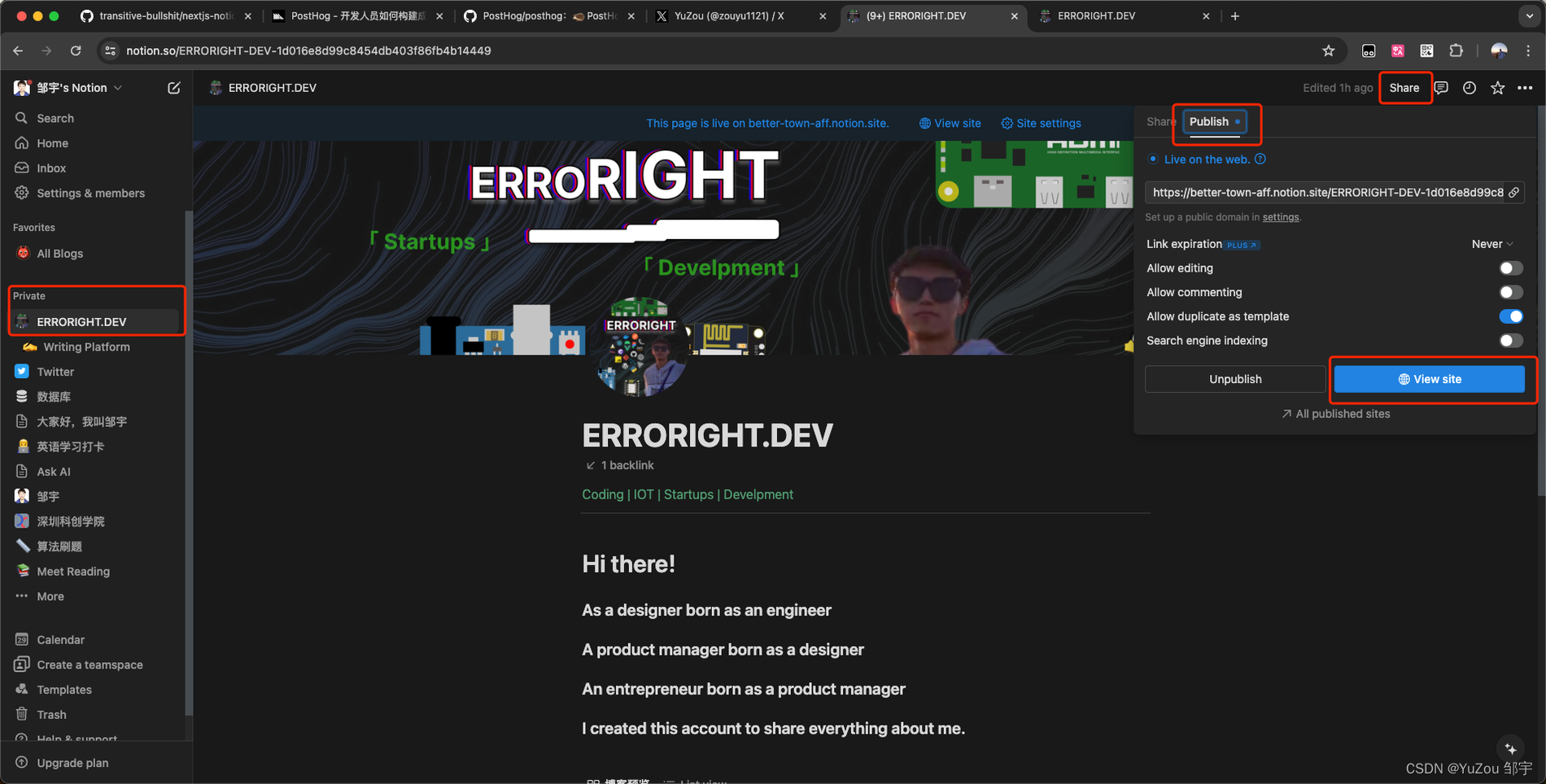
Task: Switch to PostHog/posthog GitHub tab
Action: point(549,16)
